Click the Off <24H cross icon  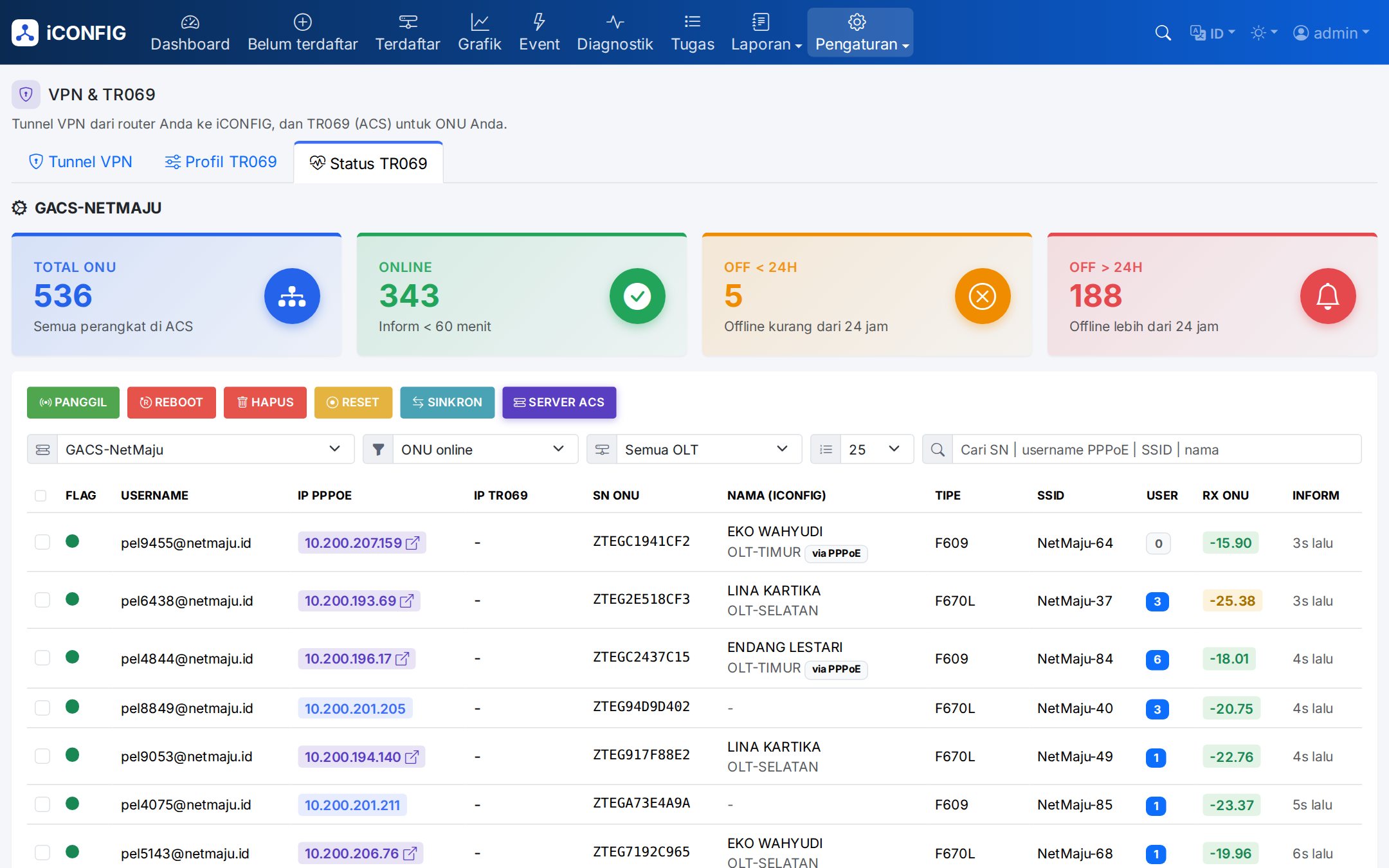pos(983,296)
